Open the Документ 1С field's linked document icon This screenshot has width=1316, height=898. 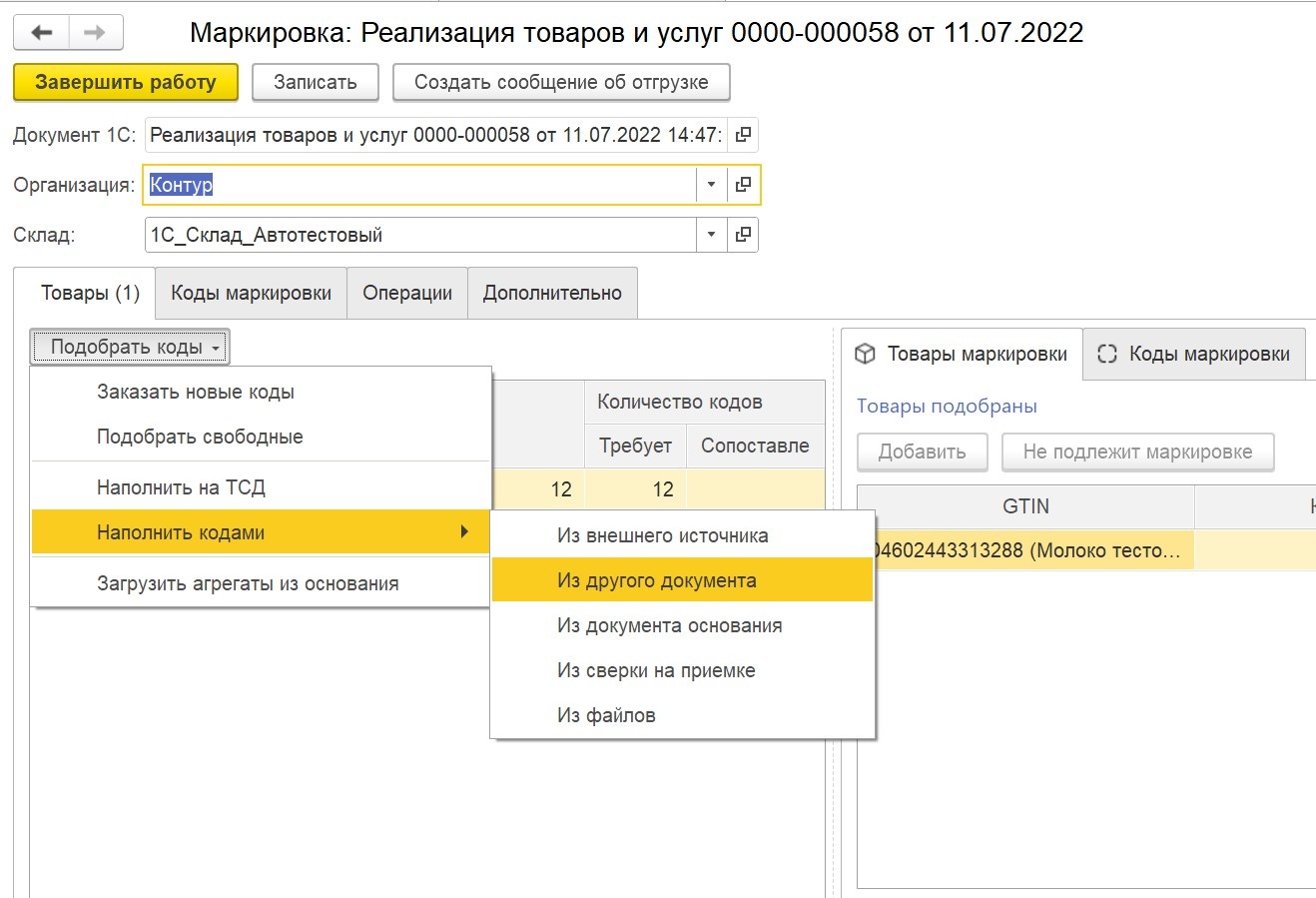point(743,135)
